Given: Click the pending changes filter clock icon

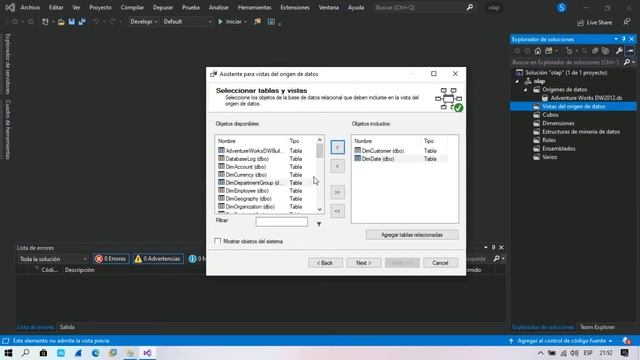Looking at the screenshot, I should coord(569,51).
